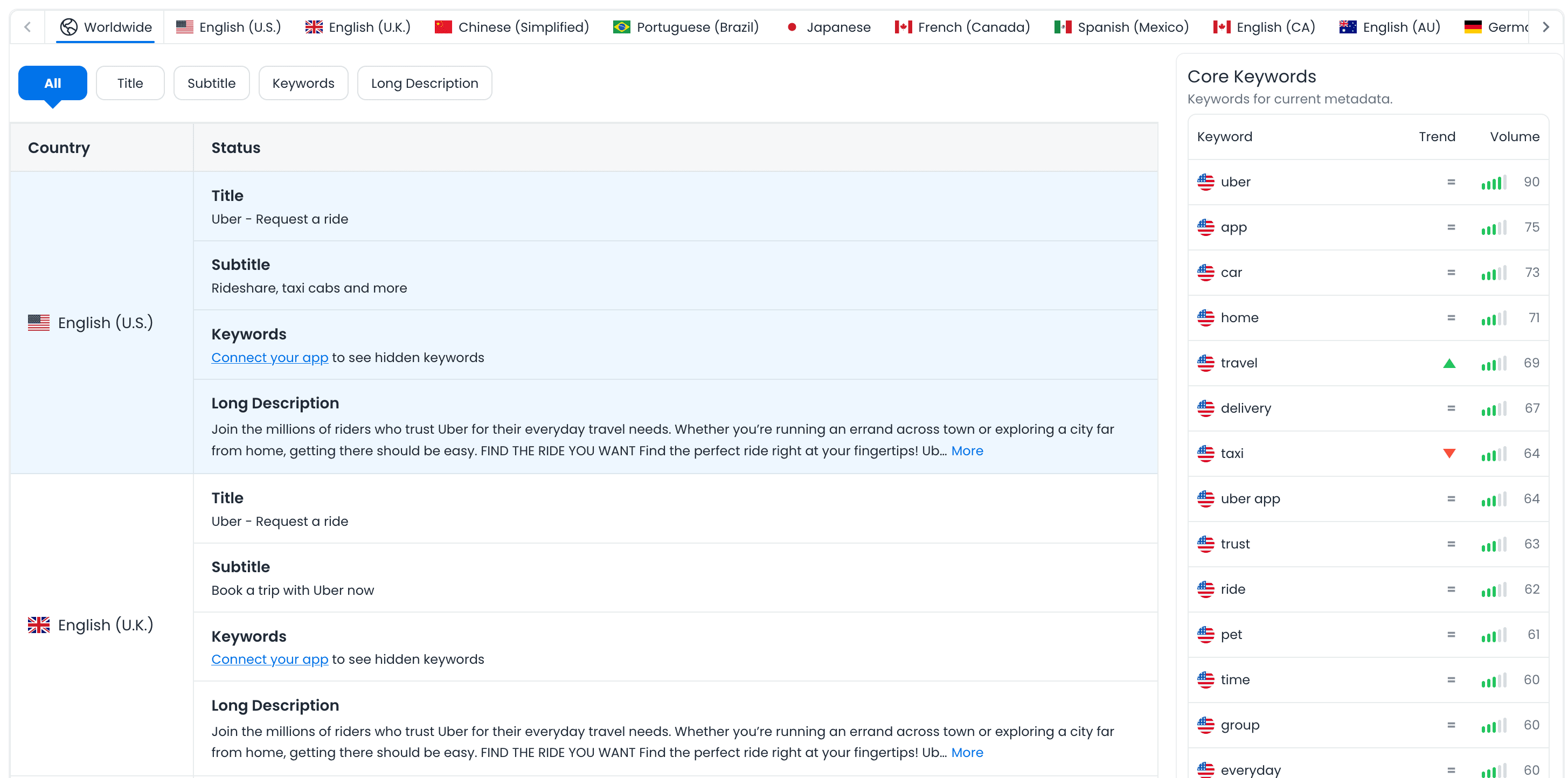Screen dimensions: 1568x778
Task: Click the Brazil flag icon in tabs
Action: [x=621, y=27]
